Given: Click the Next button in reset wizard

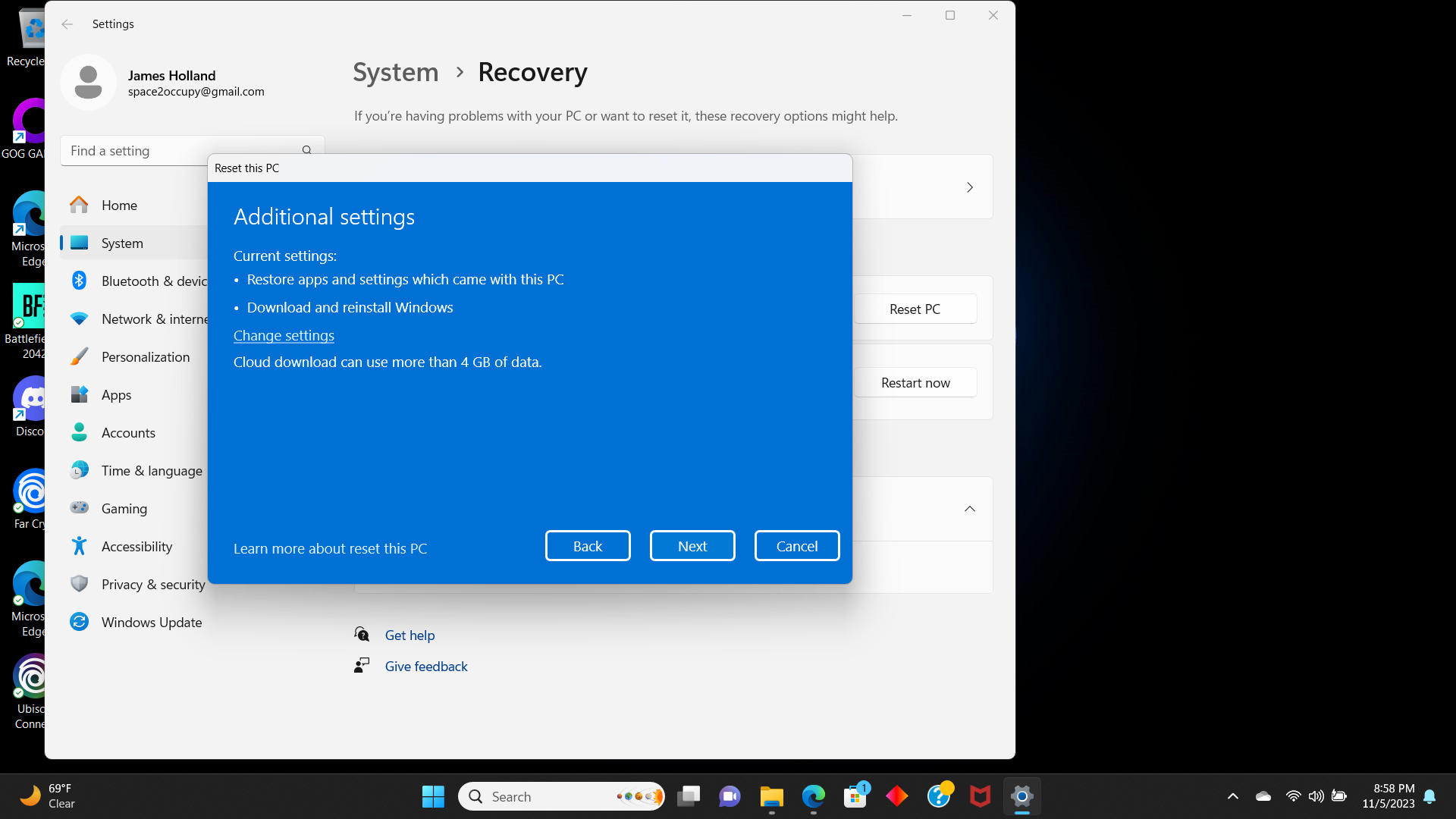Looking at the screenshot, I should pyautogui.click(x=692, y=545).
